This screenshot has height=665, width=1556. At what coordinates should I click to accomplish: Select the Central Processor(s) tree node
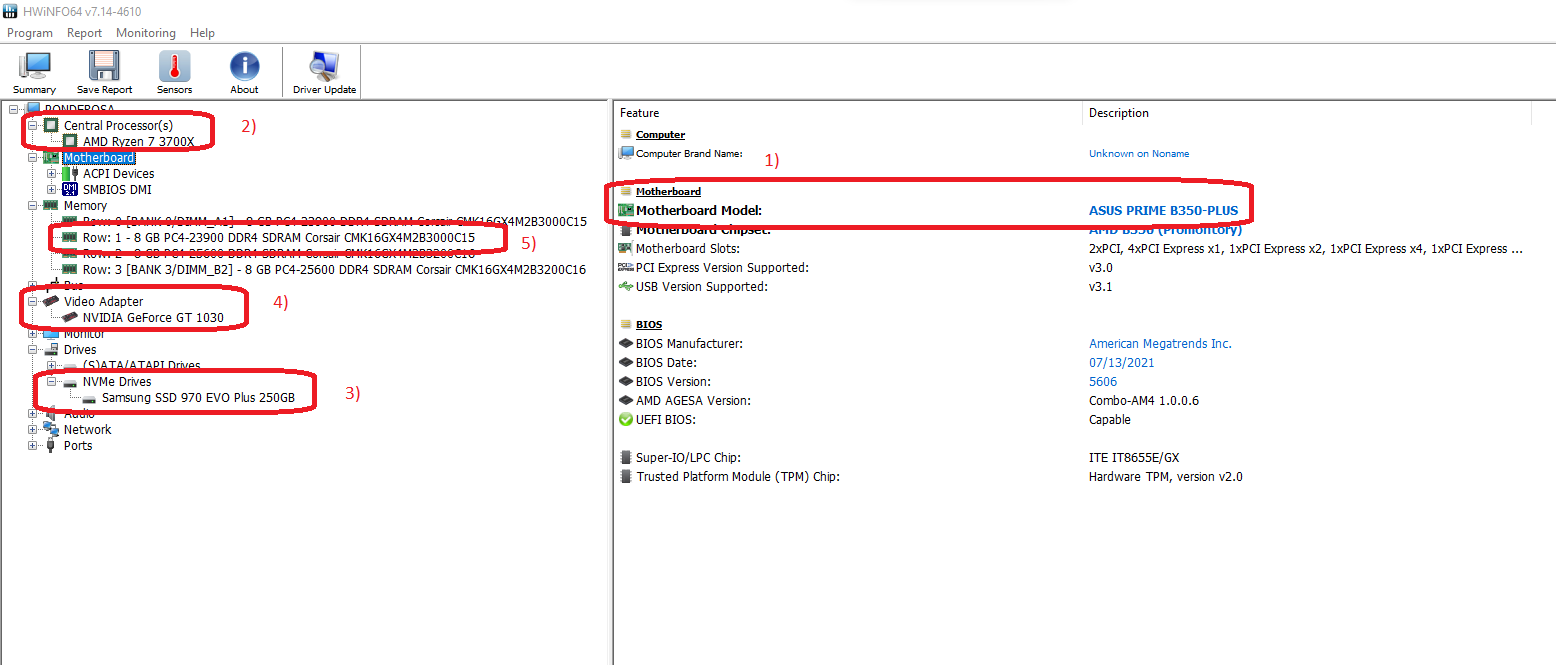pos(118,125)
